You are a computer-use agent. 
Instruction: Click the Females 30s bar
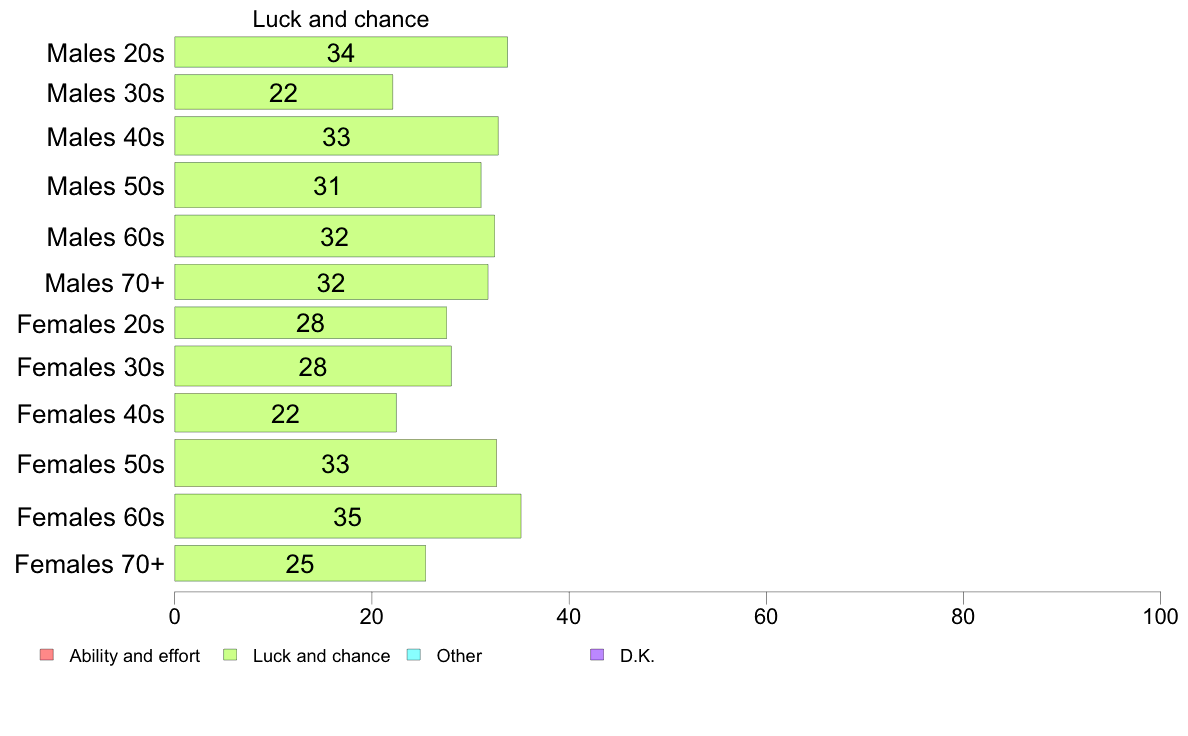313,366
